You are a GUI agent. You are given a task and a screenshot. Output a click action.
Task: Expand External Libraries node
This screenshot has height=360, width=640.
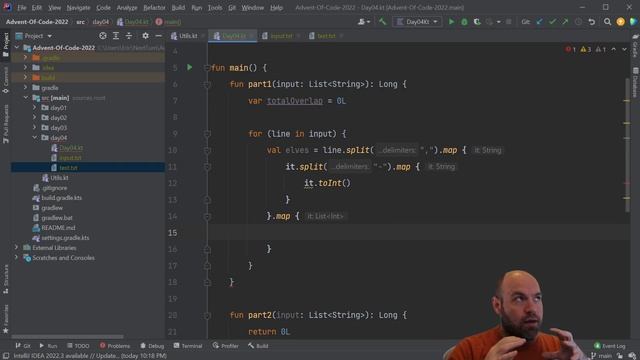[16, 247]
